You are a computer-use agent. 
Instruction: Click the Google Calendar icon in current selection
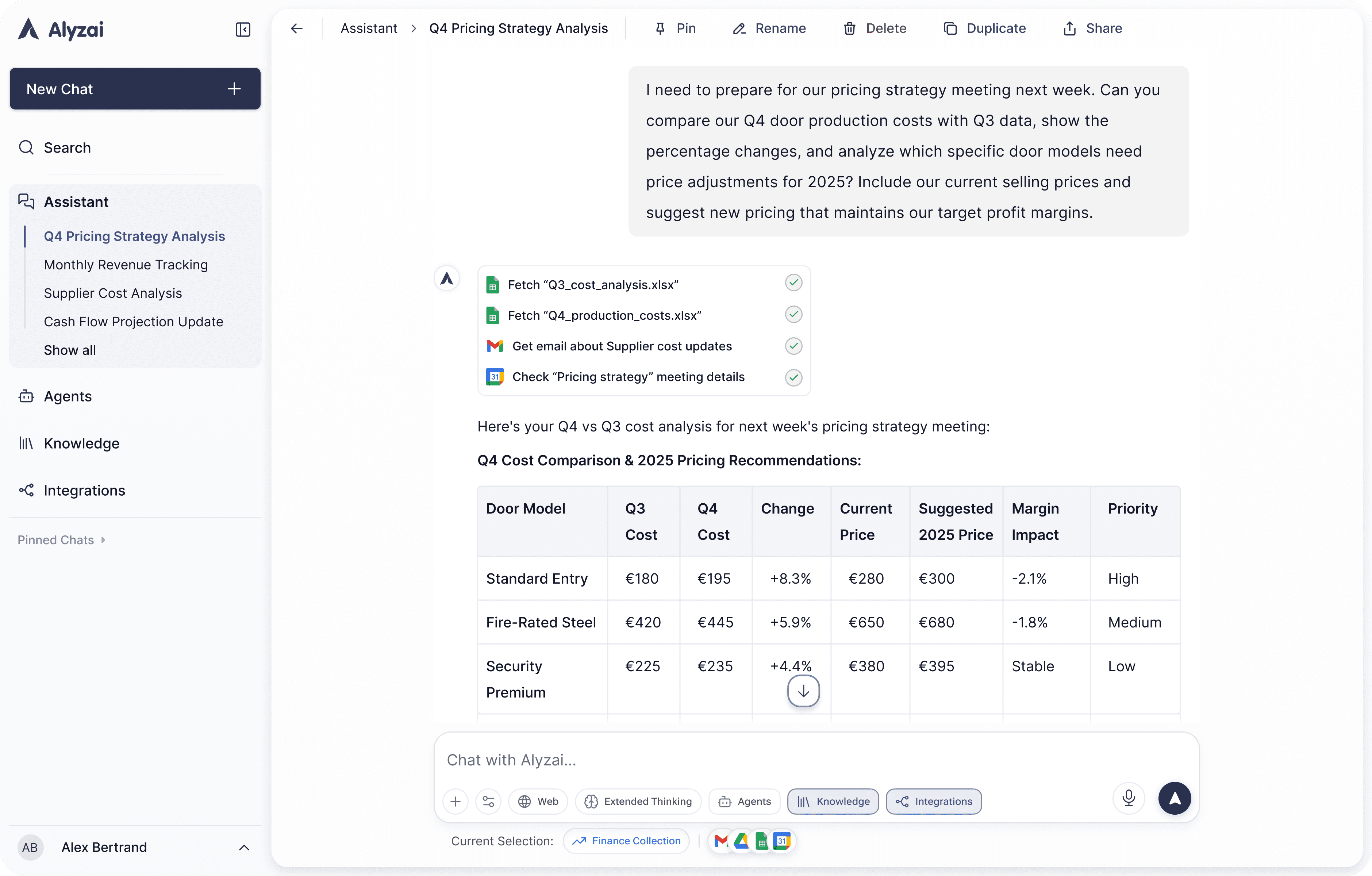782,841
